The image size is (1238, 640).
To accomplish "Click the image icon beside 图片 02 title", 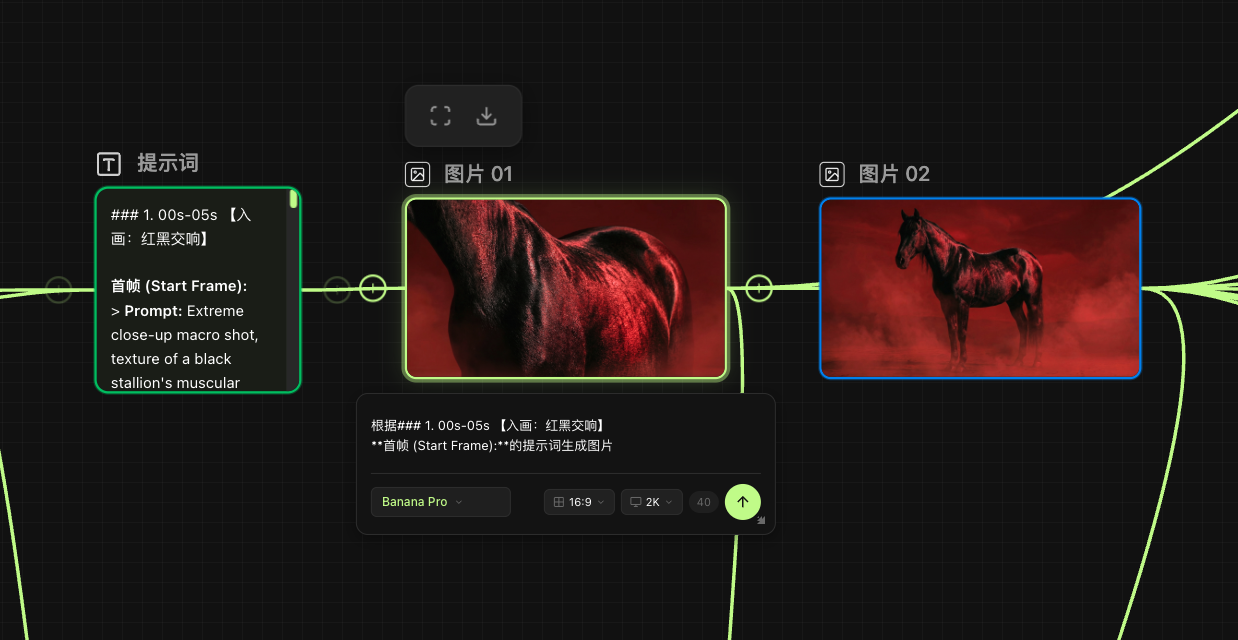I will tap(832, 175).
